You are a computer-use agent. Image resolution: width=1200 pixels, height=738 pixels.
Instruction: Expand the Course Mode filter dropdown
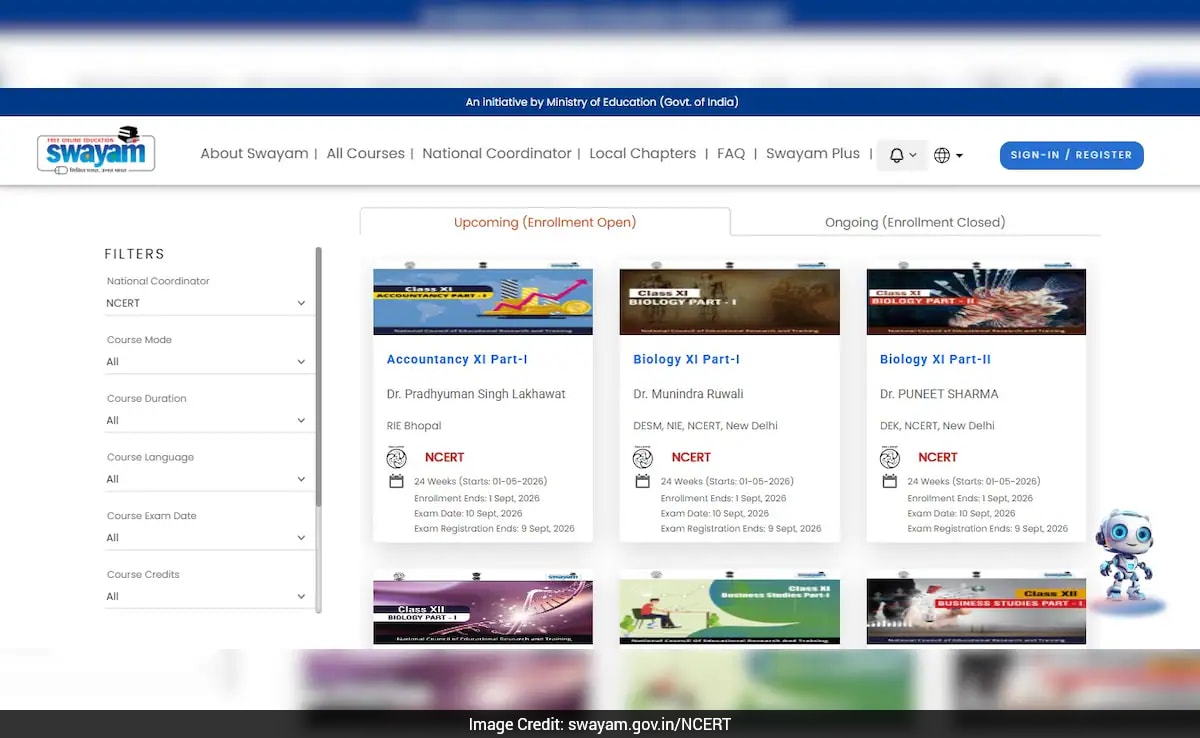208,362
